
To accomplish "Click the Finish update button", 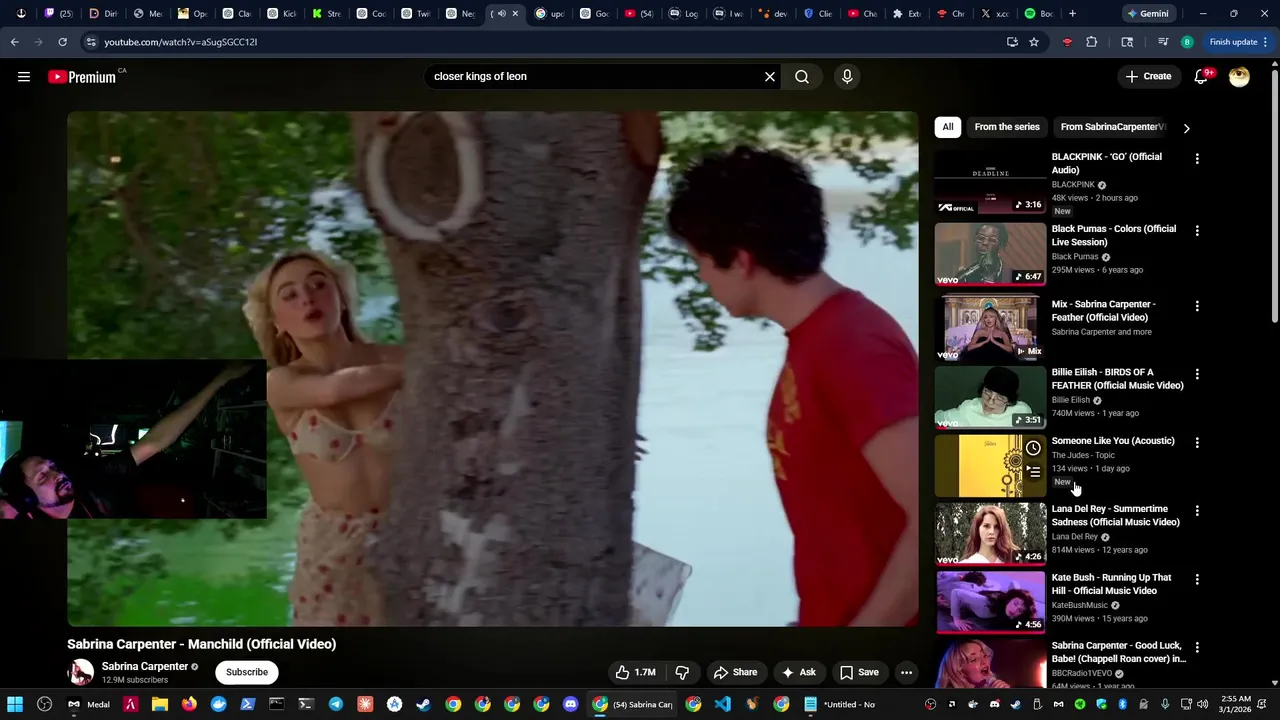I will [x=1238, y=42].
